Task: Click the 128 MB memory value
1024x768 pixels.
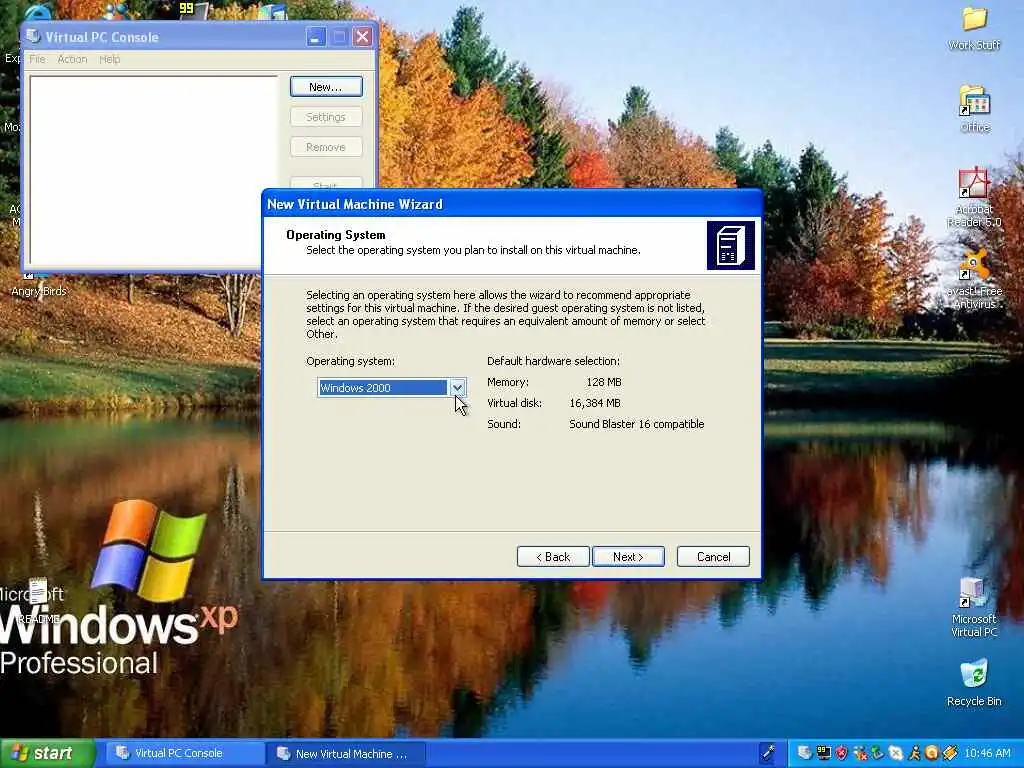Action: 603,382
